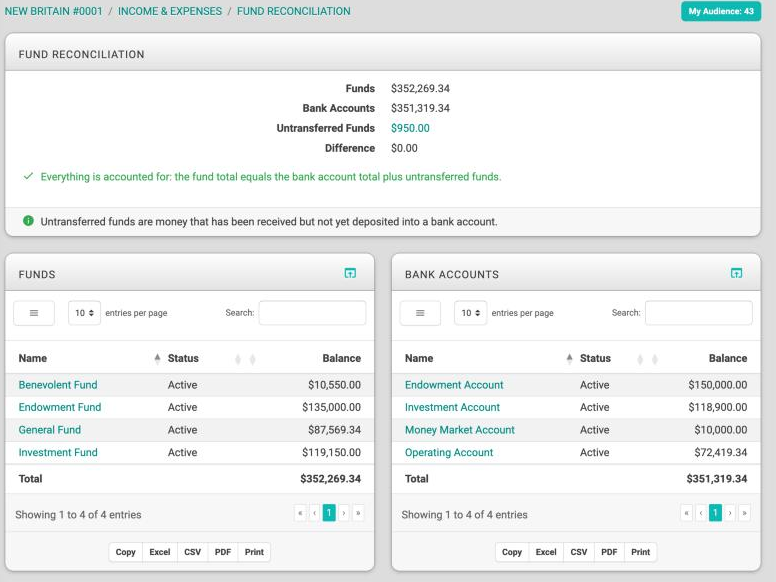Open Bank Accounts entries per page dropdown
The width and height of the screenshot is (776, 582).
point(471,313)
